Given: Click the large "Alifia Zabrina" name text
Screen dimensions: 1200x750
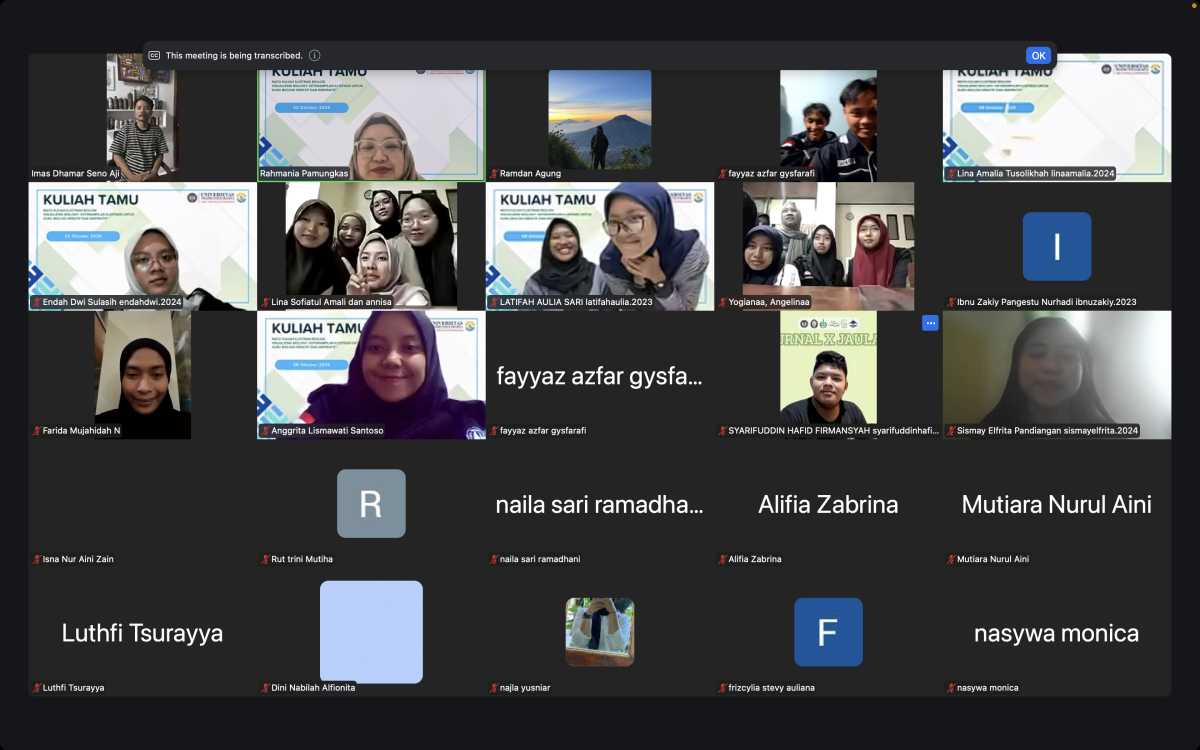Looking at the screenshot, I should pos(828,505).
